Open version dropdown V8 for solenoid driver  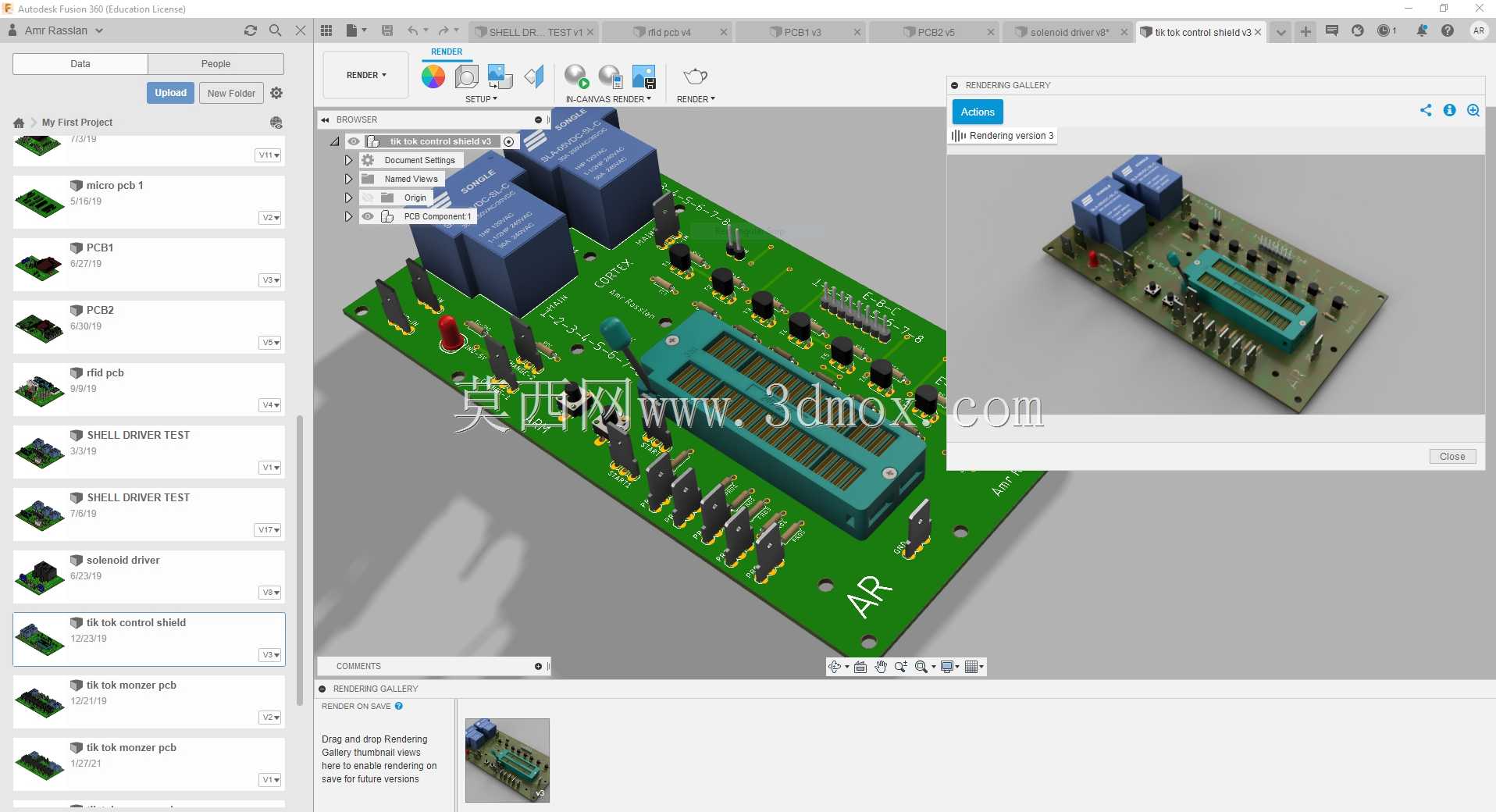(270, 593)
